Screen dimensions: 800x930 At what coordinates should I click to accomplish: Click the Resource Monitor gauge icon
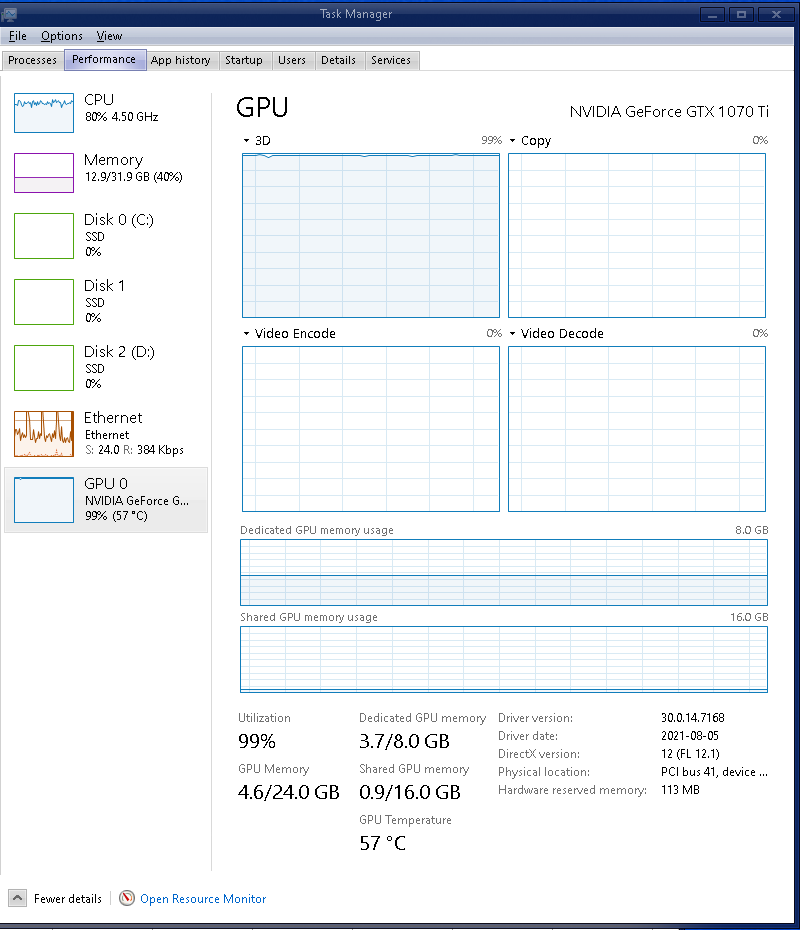[x=127, y=898]
